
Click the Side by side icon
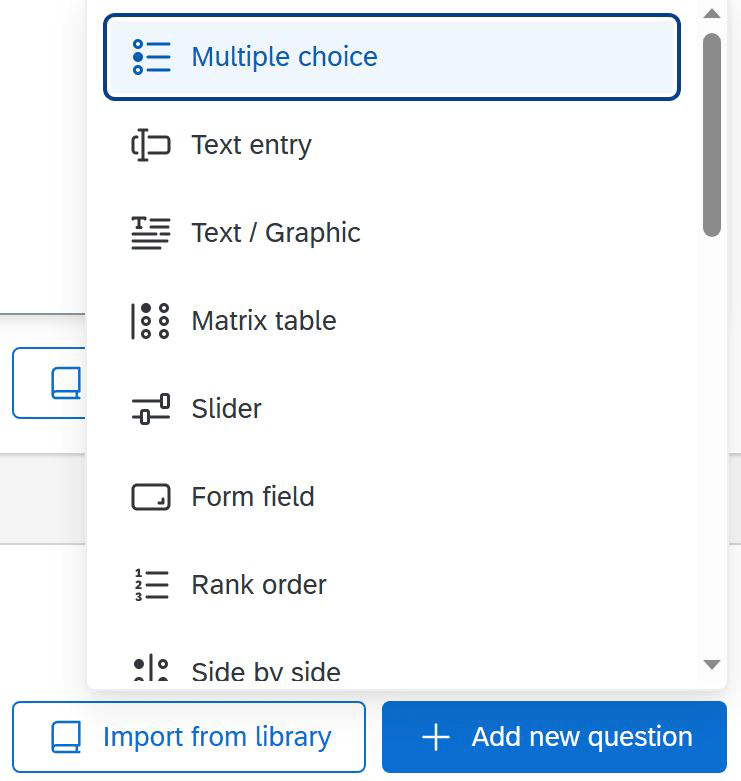151,669
